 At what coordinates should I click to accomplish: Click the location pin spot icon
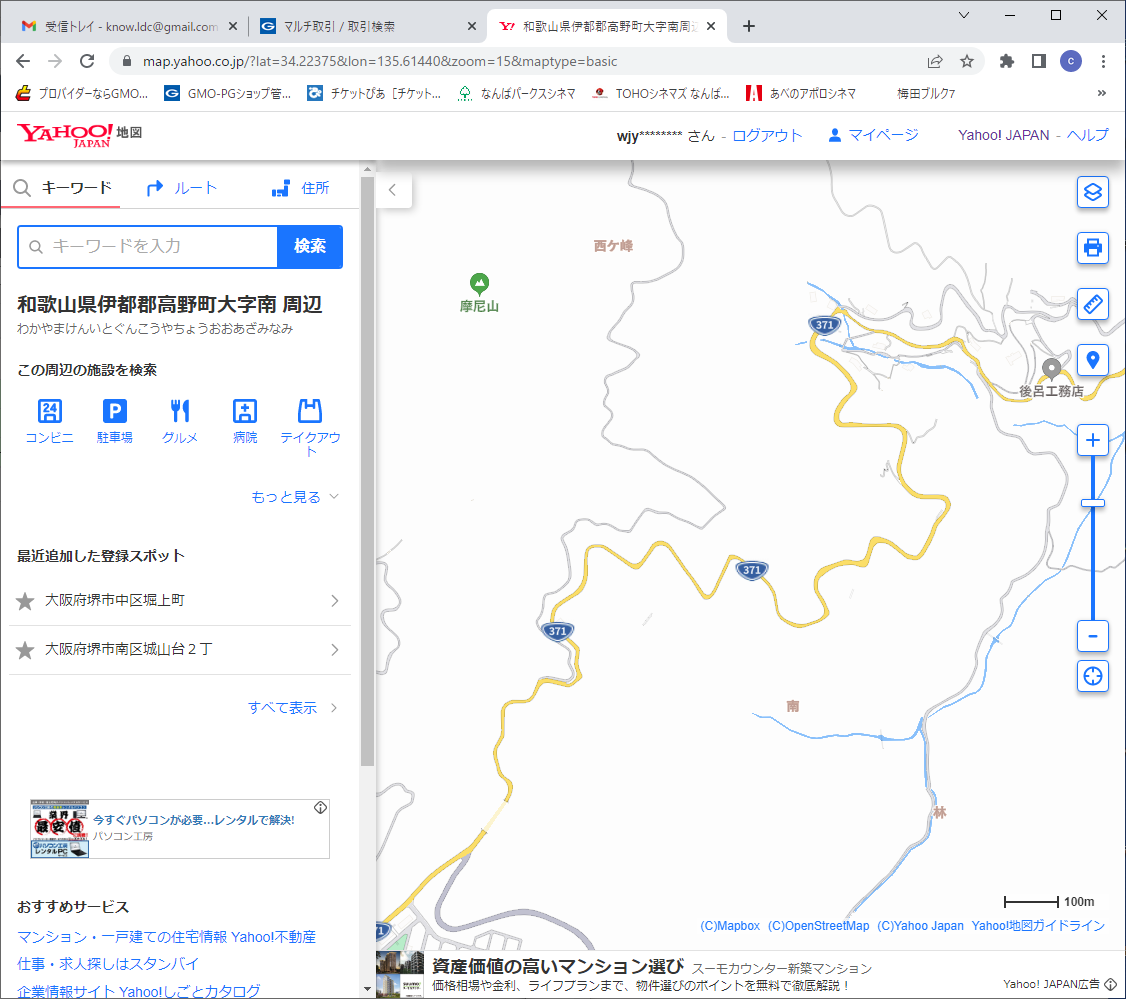tap(1092, 360)
